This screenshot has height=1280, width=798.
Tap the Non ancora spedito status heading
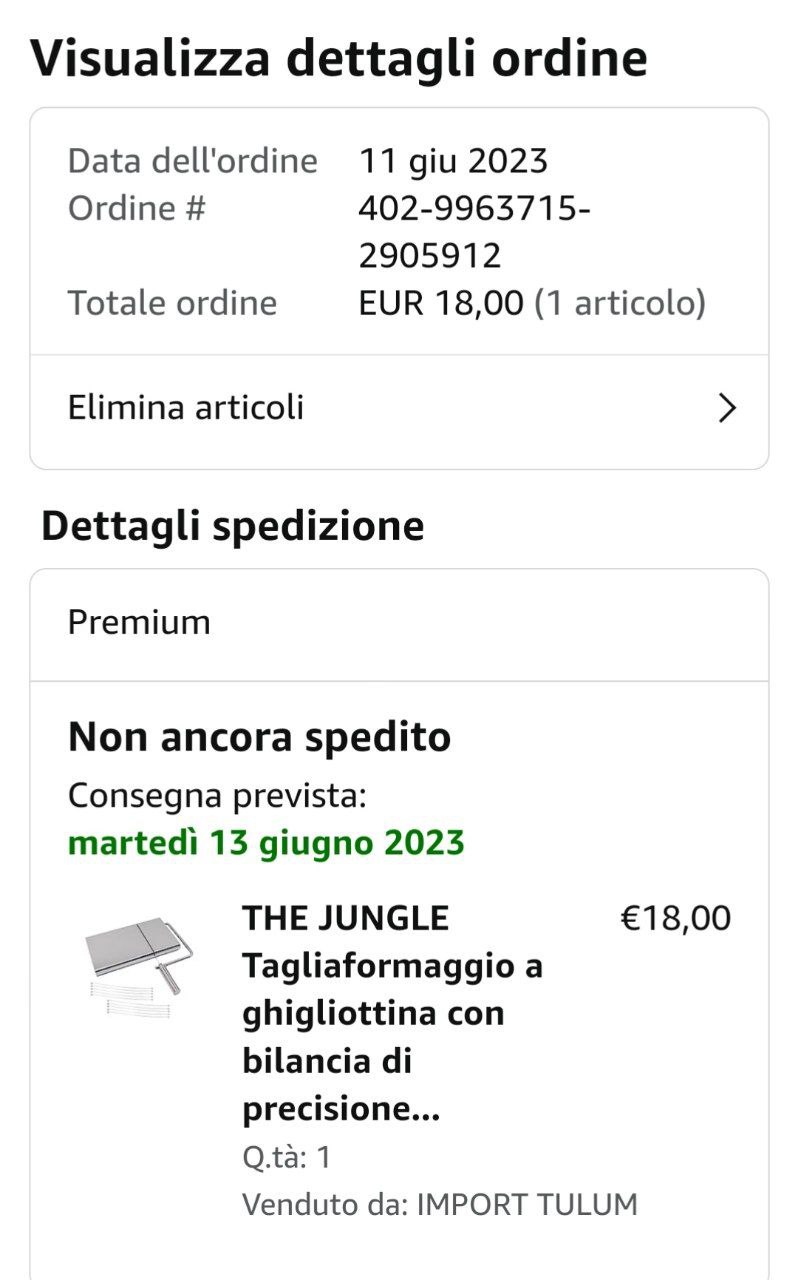(259, 738)
